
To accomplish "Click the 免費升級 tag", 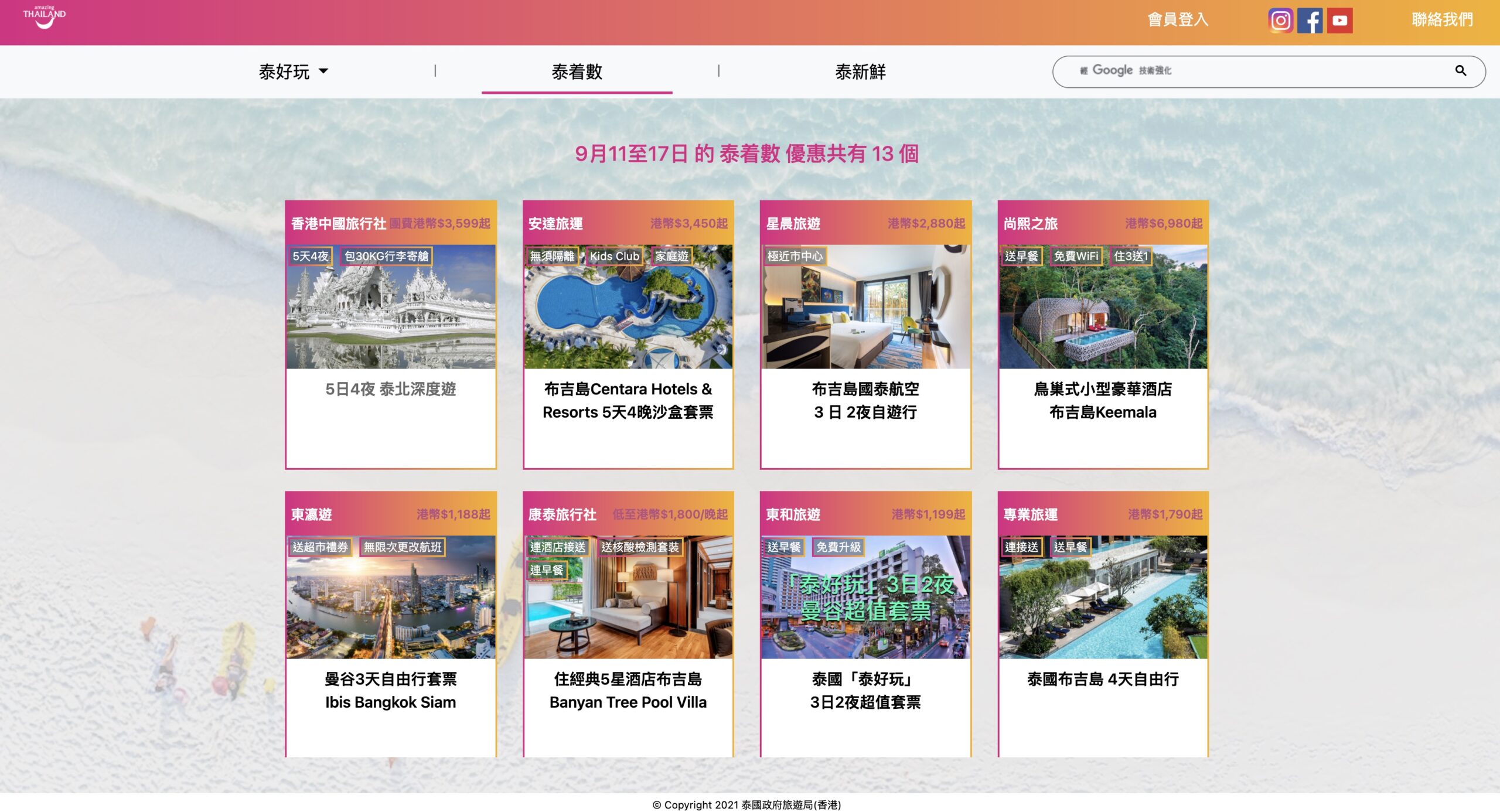I will (x=838, y=547).
